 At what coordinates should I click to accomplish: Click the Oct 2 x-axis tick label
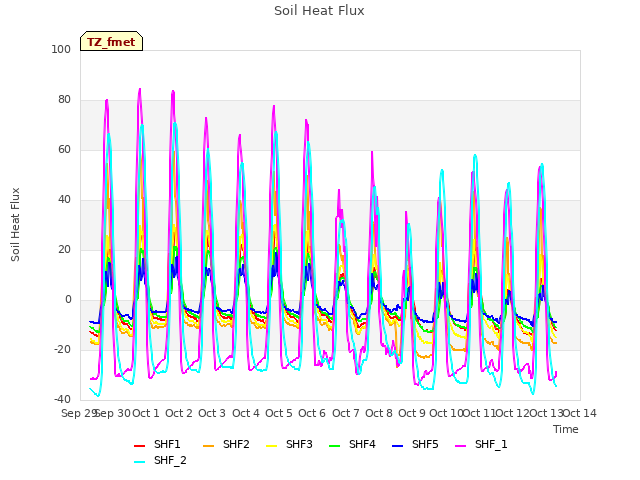(179, 413)
